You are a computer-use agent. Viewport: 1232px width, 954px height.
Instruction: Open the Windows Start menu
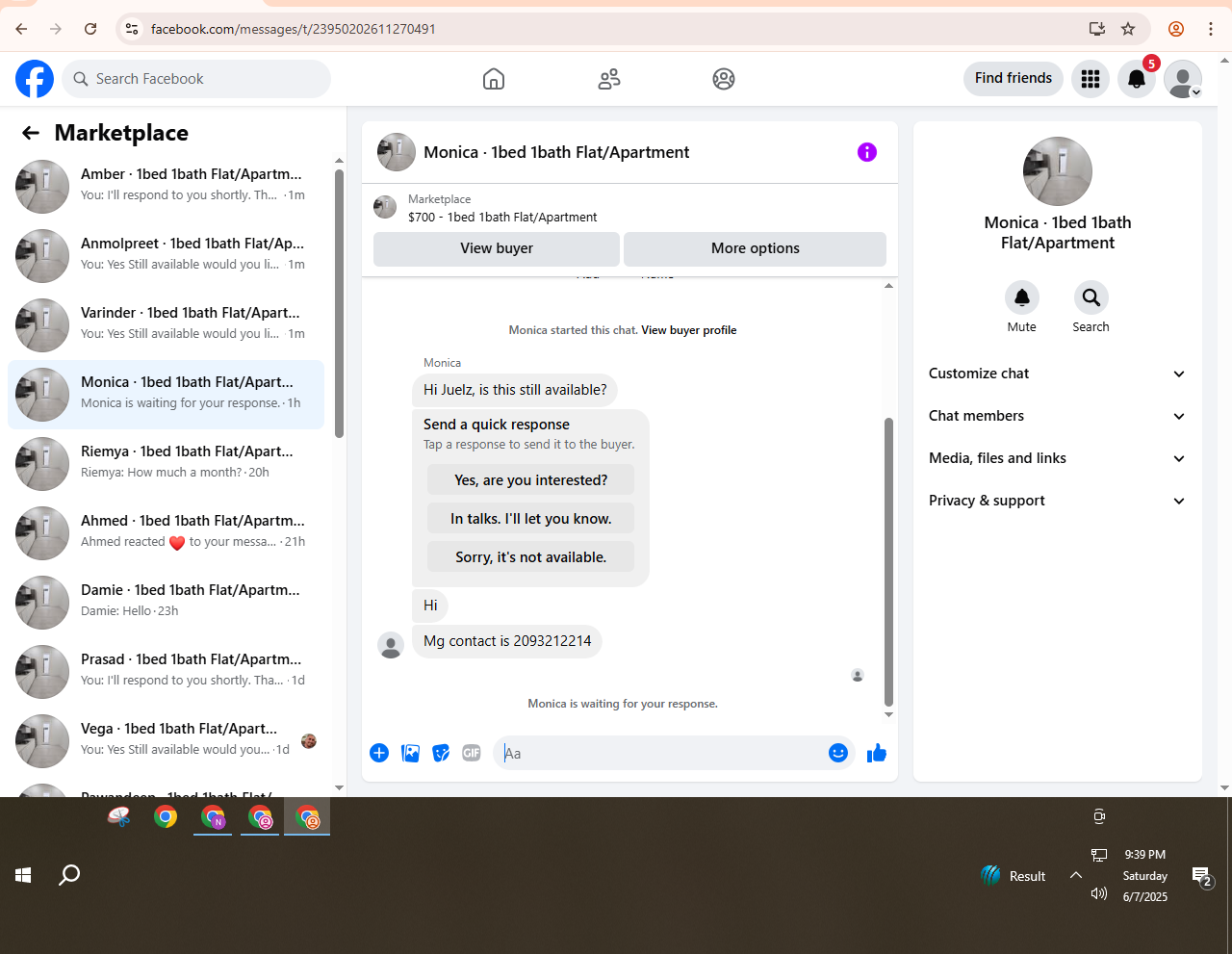pyautogui.click(x=24, y=875)
